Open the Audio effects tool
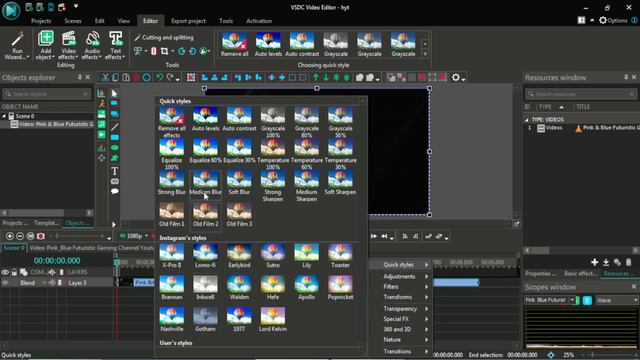Screen dimensions: 640x360 coord(92,45)
